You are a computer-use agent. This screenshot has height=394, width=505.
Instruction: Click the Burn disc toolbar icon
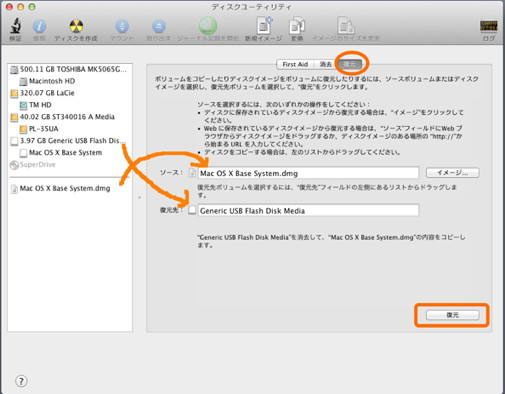click(x=76, y=26)
